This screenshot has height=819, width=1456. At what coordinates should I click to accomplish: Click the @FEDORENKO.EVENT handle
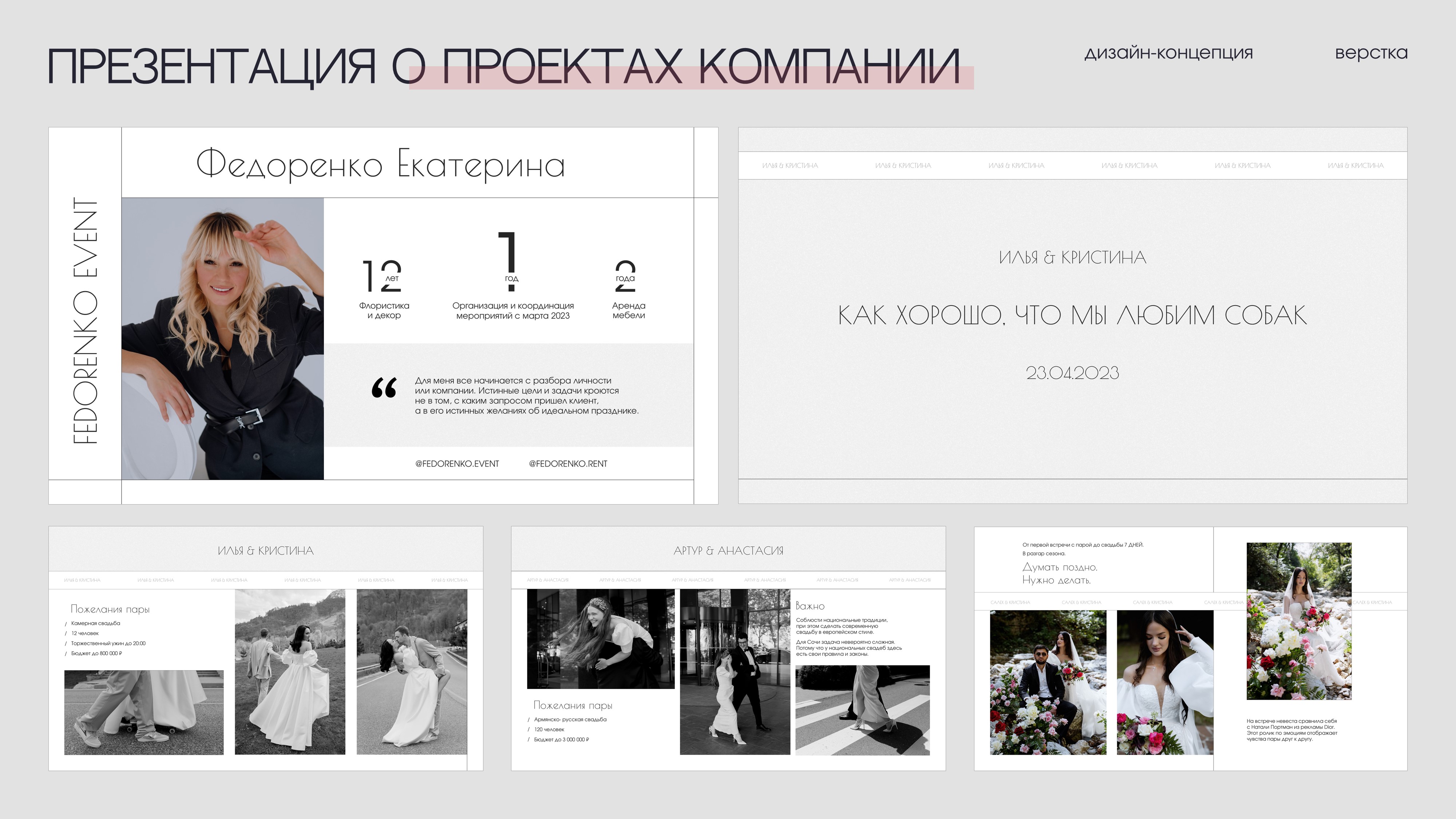point(457,463)
